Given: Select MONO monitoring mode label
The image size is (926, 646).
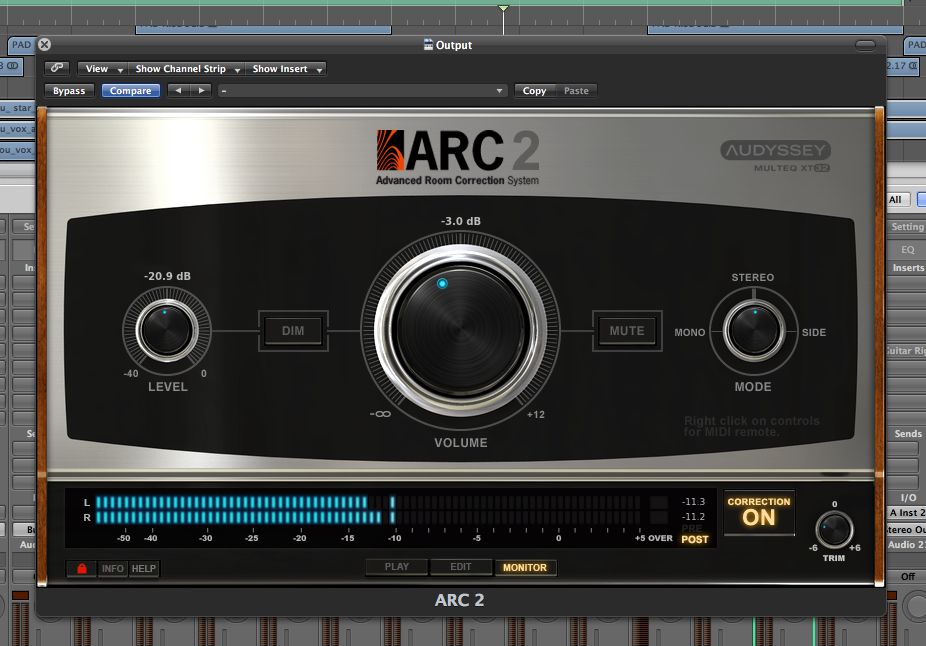Looking at the screenshot, I should (690, 332).
